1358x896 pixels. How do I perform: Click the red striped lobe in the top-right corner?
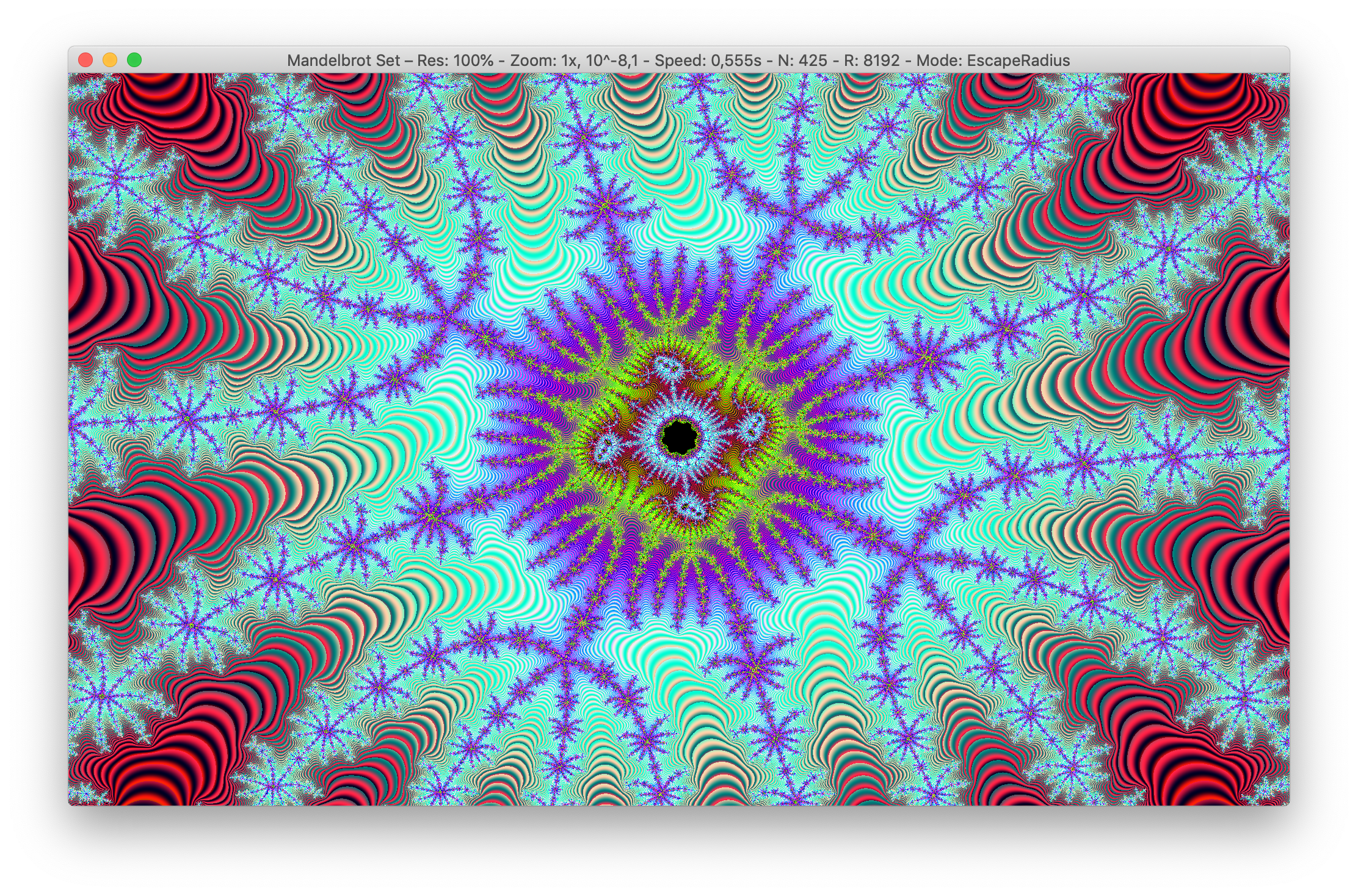pos(1197,110)
